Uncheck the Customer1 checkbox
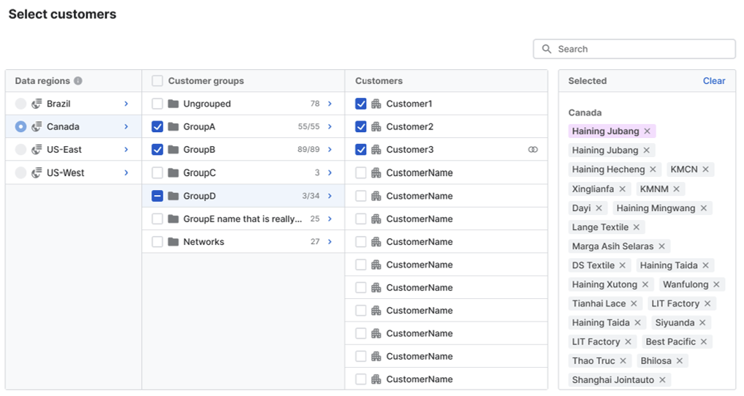The width and height of the screenshot is (744, 396). point(361,103)
